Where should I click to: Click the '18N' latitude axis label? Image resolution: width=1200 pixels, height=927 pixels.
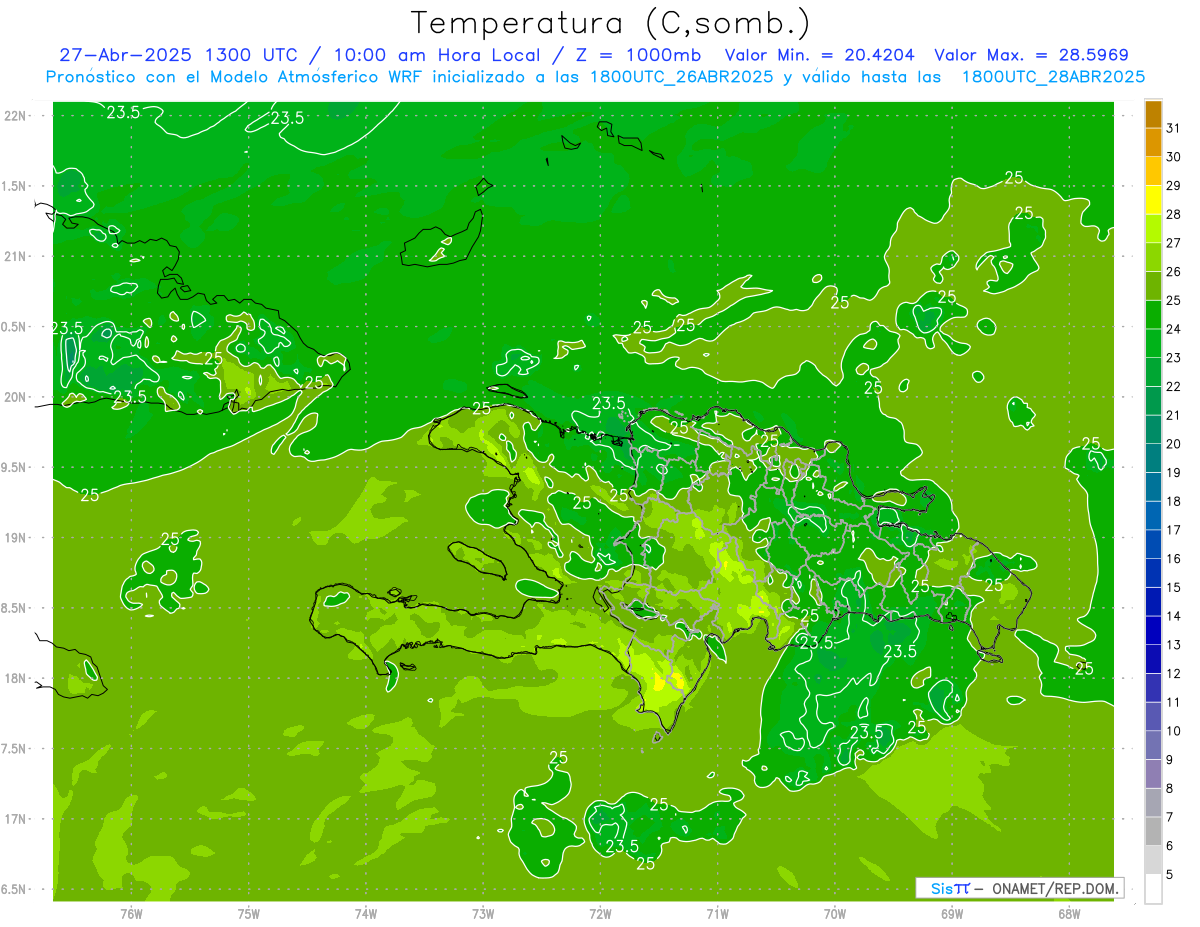[x=16, y=678]
